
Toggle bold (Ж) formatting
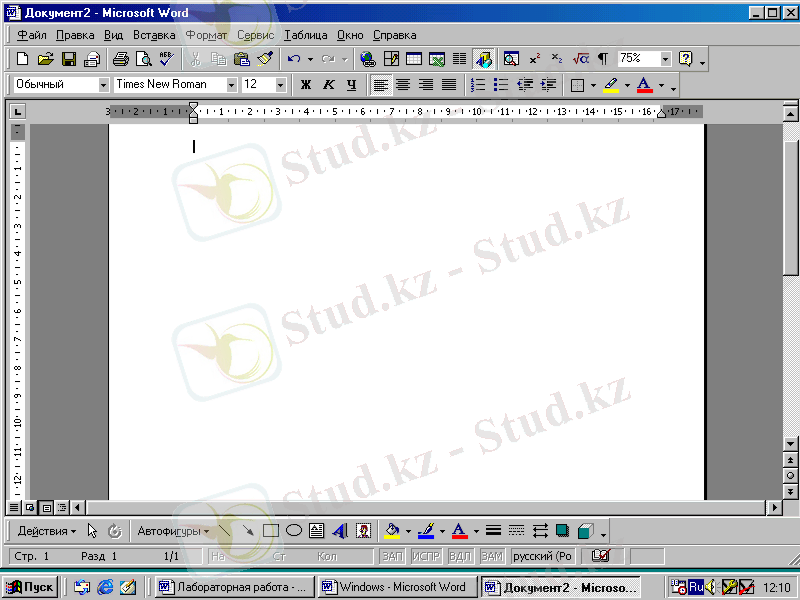point(306,85)
